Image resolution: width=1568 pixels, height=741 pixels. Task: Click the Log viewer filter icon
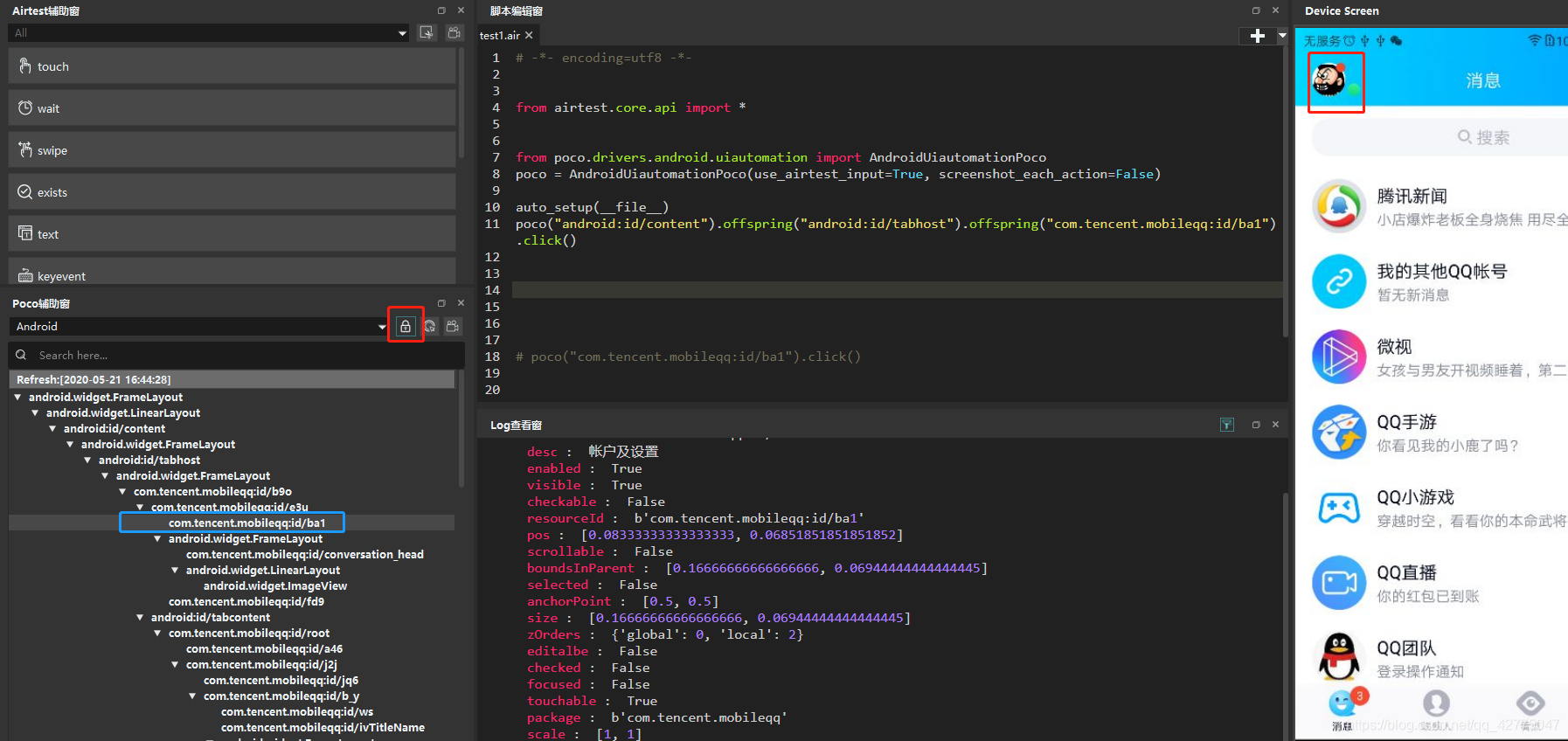[x=1227, y=425]
